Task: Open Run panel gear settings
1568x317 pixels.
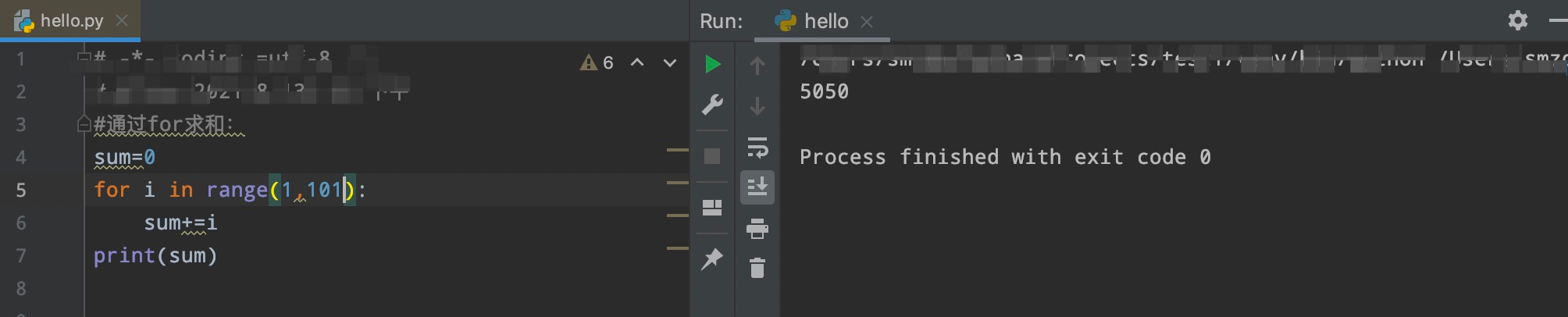Action: [1517, 20]
